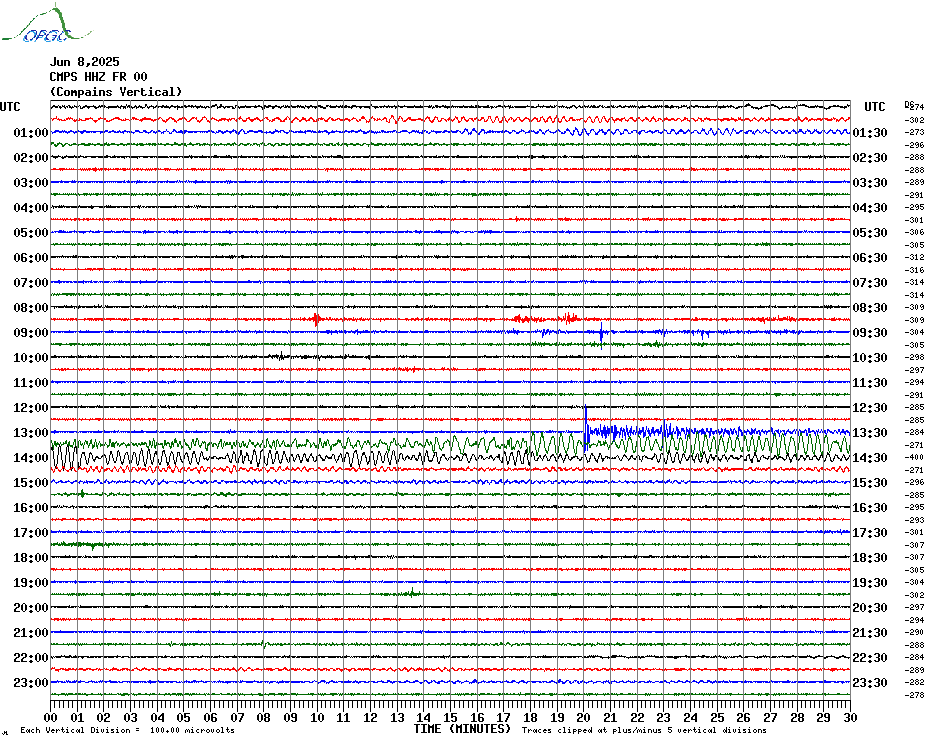
Task: Click the 01:00 hour label
Action: tap(31, 132)
